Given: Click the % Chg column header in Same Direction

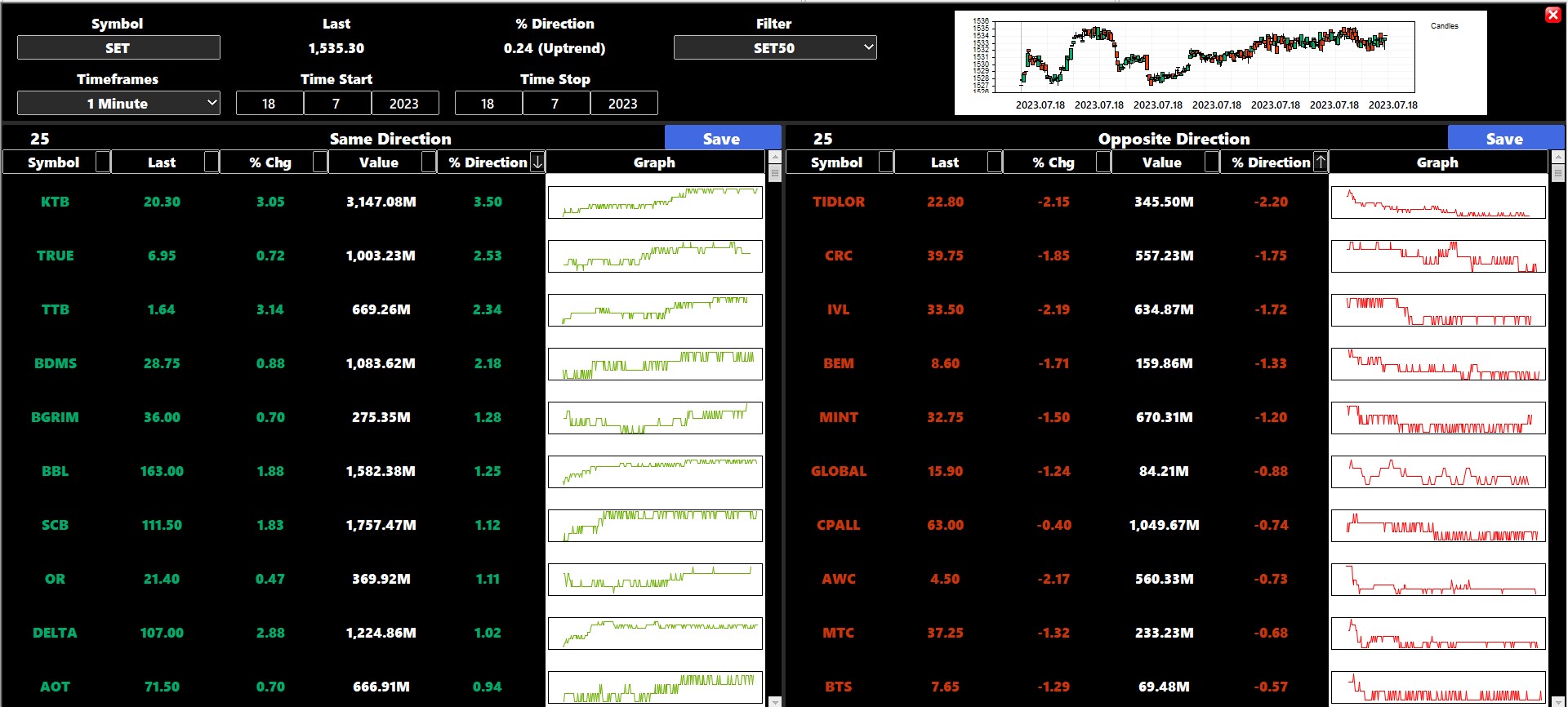Looking at the screenshot, I should pos(270,162).
